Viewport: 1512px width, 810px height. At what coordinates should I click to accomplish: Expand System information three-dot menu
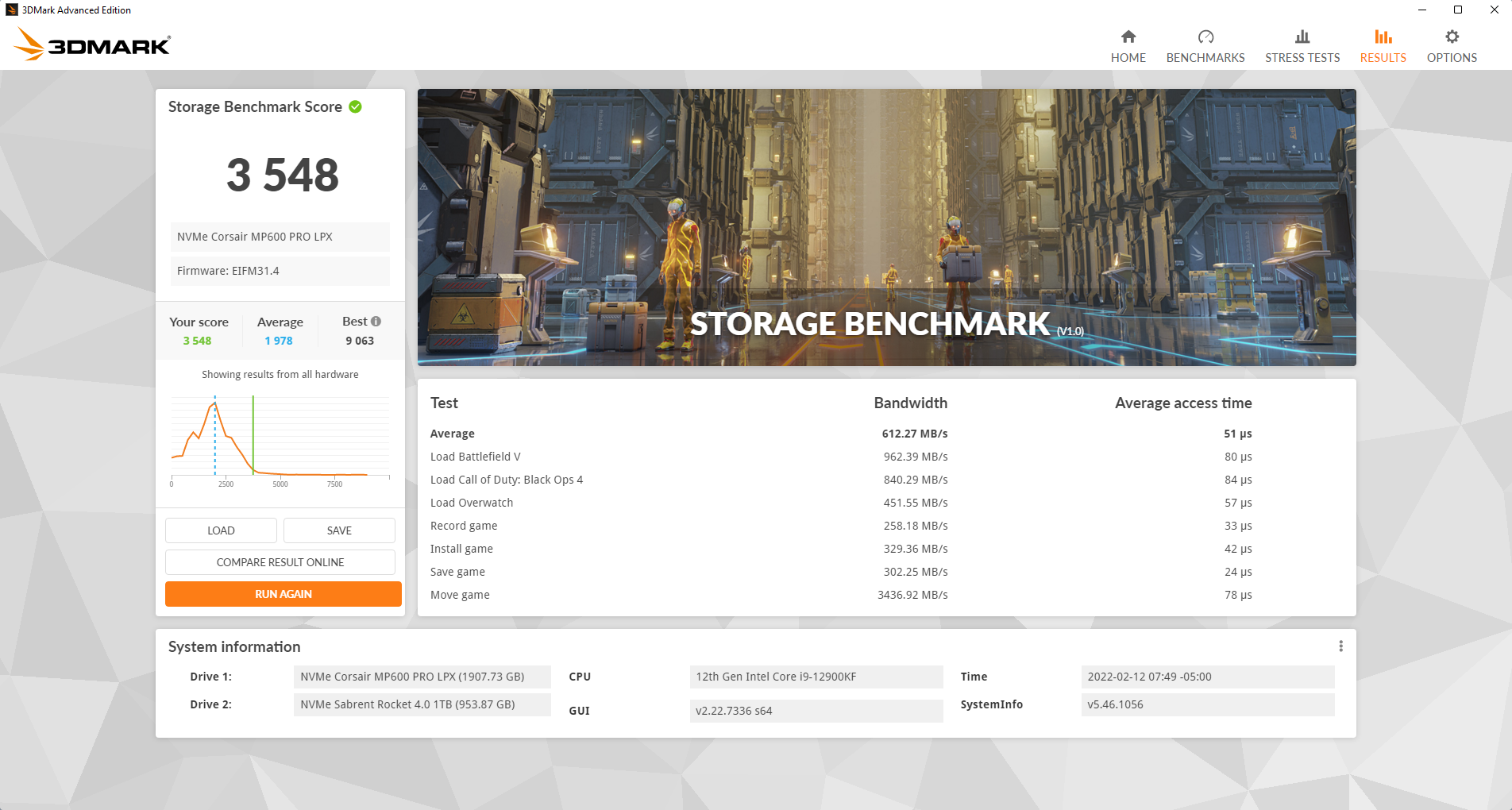1340,646
